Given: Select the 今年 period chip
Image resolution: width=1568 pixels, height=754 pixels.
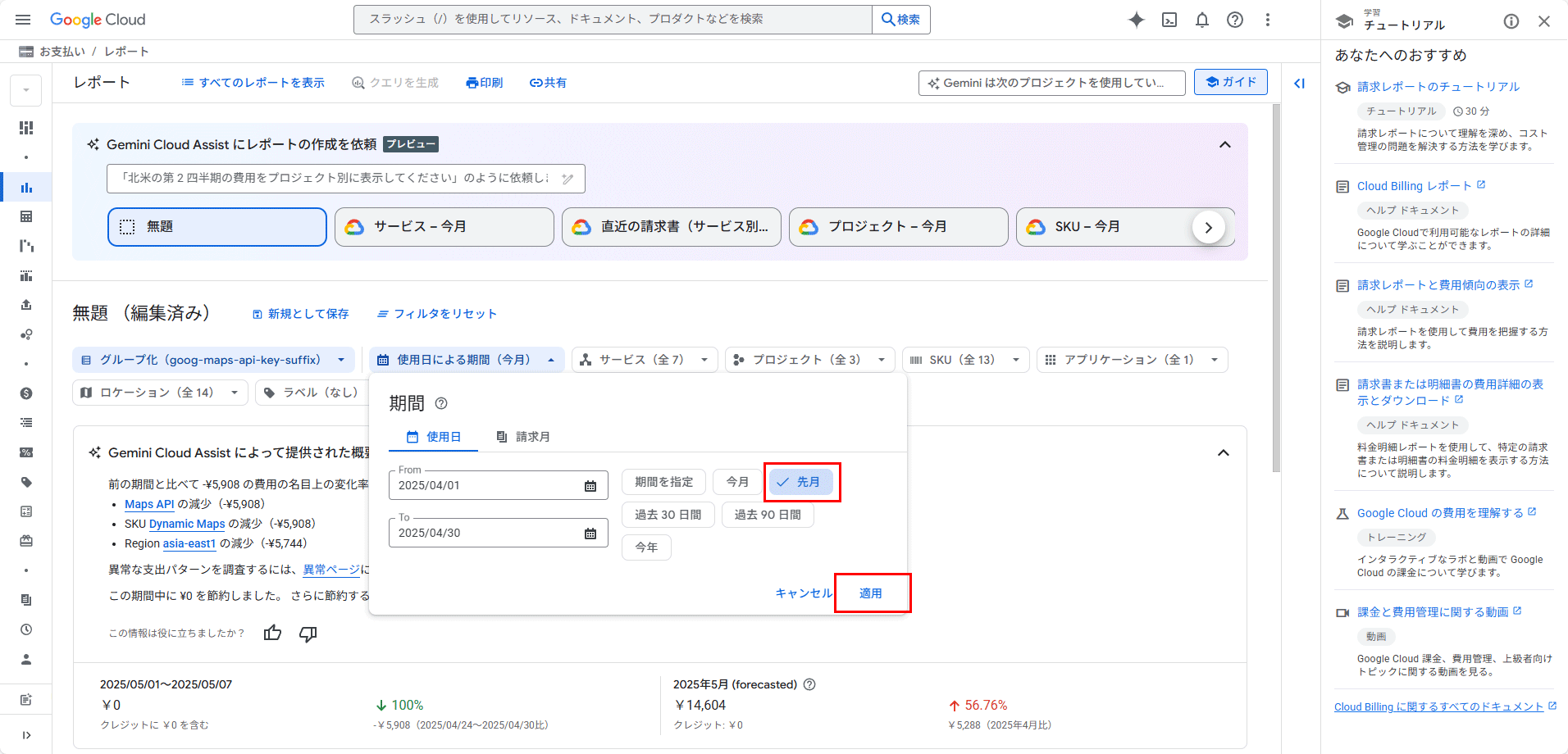Looking at the screenshot, I should [x=646, y=547].
